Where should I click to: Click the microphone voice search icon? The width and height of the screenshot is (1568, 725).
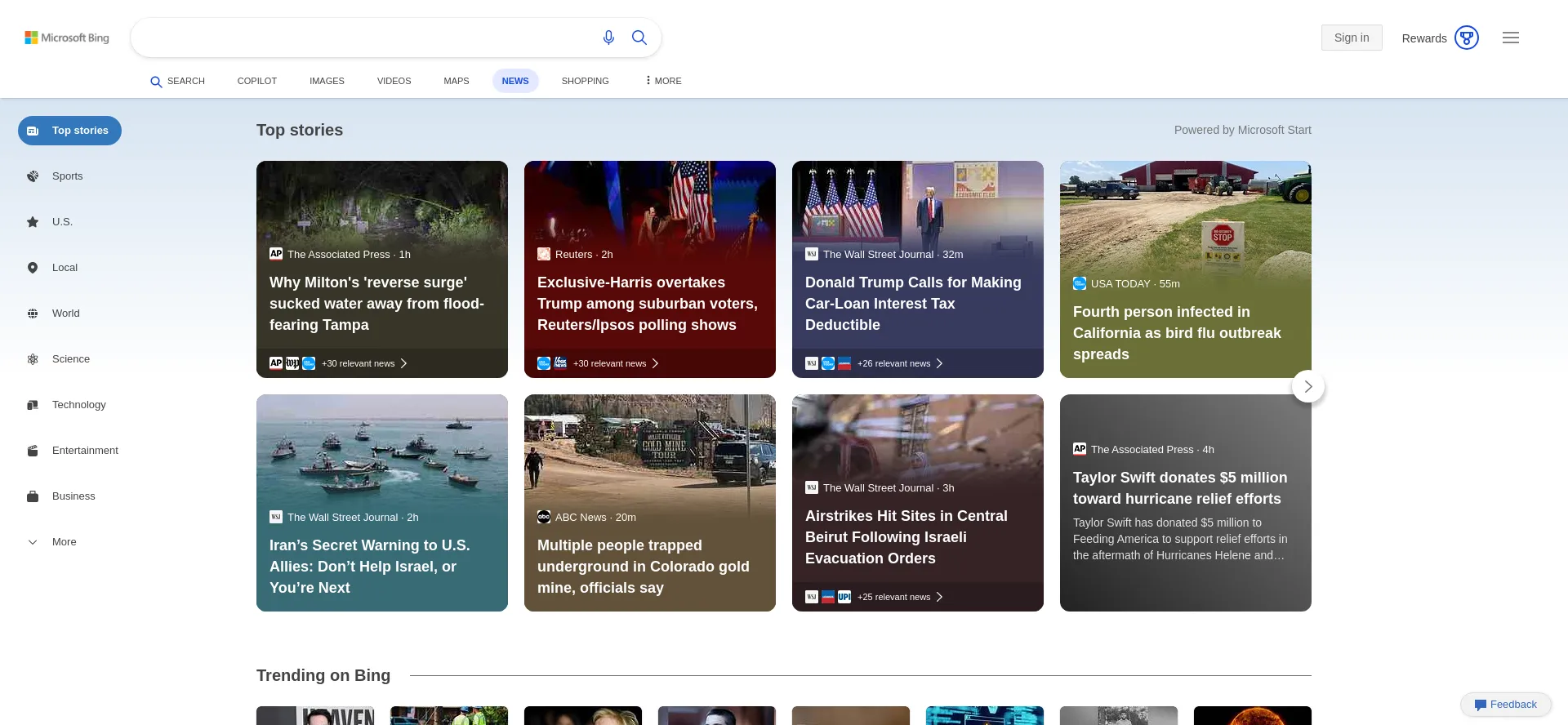point(608,38)
